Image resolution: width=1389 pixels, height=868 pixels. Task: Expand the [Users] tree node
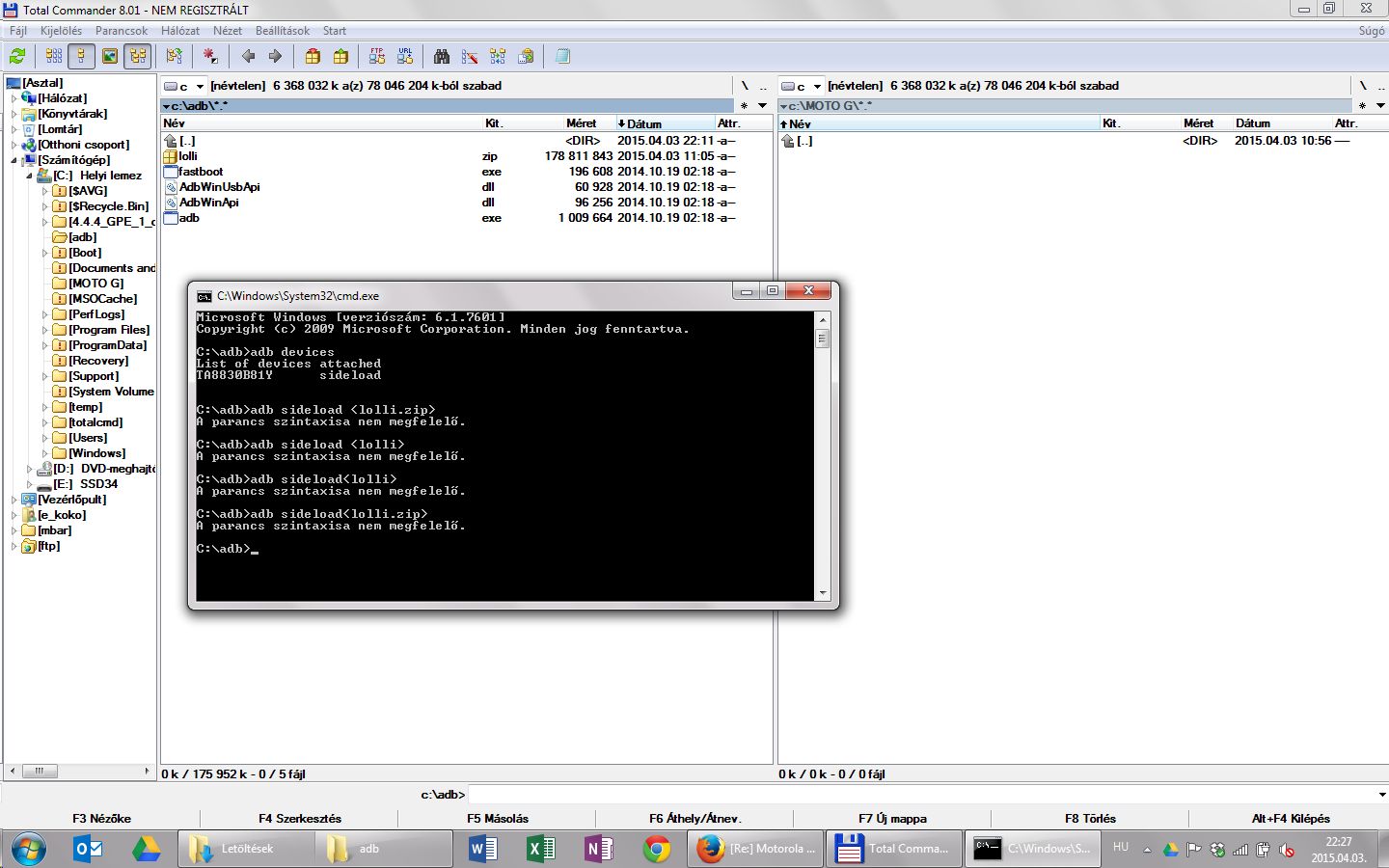(x=45, y=438)
